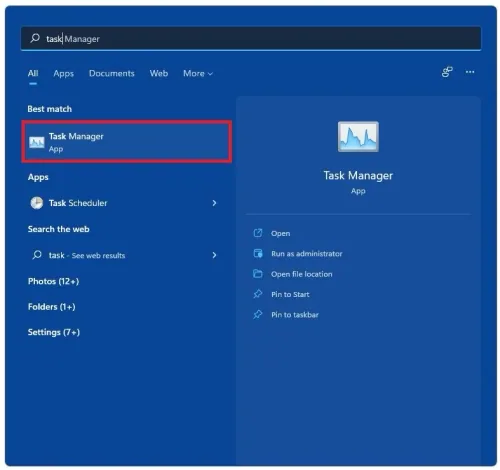This screenshot has height=470, width=500.
Task: Click the Pin to Start pin icon
Action: [258, 294]
